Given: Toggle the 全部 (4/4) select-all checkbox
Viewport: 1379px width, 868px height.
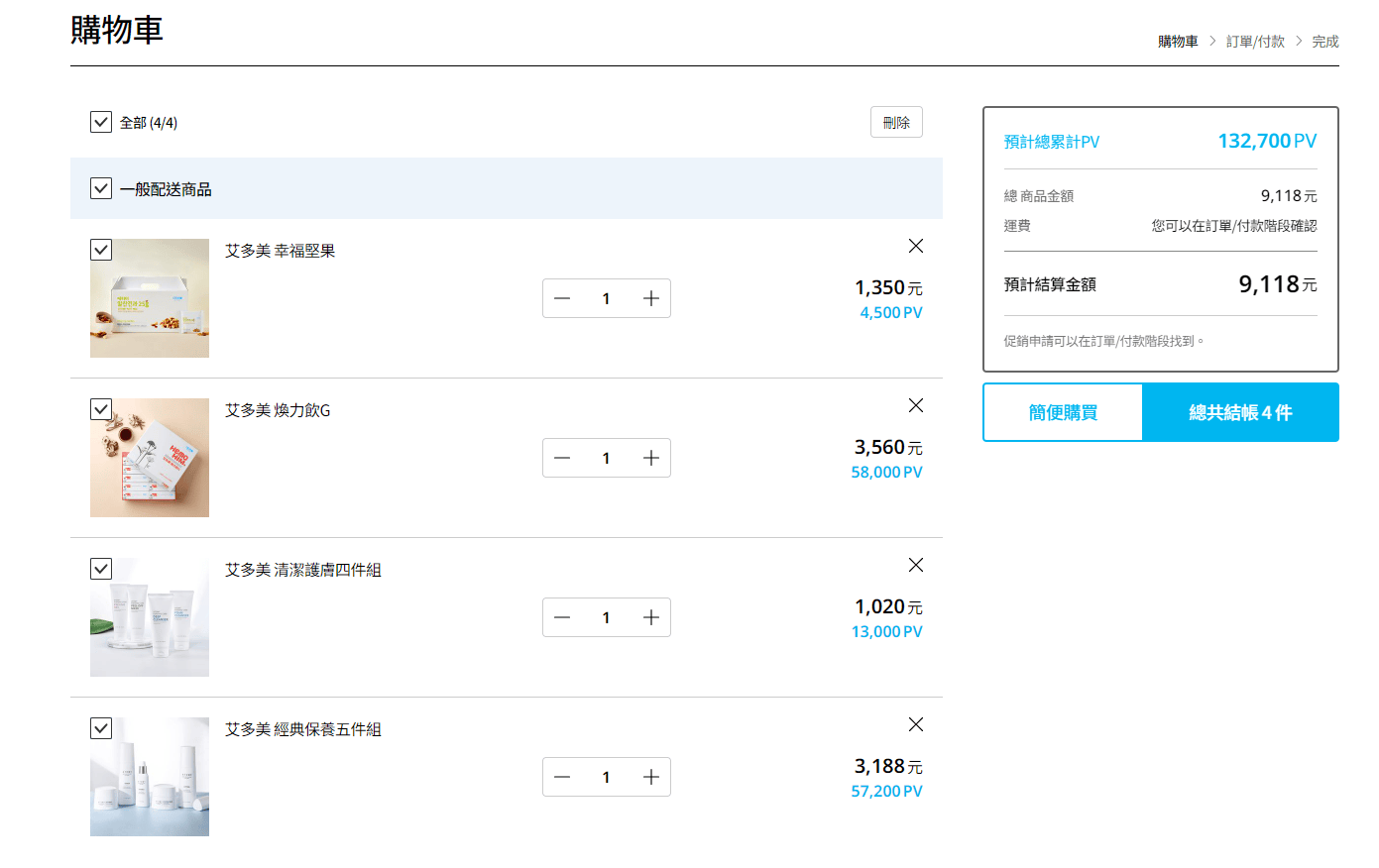Looking at the screenshot, I should coord(101,122).
